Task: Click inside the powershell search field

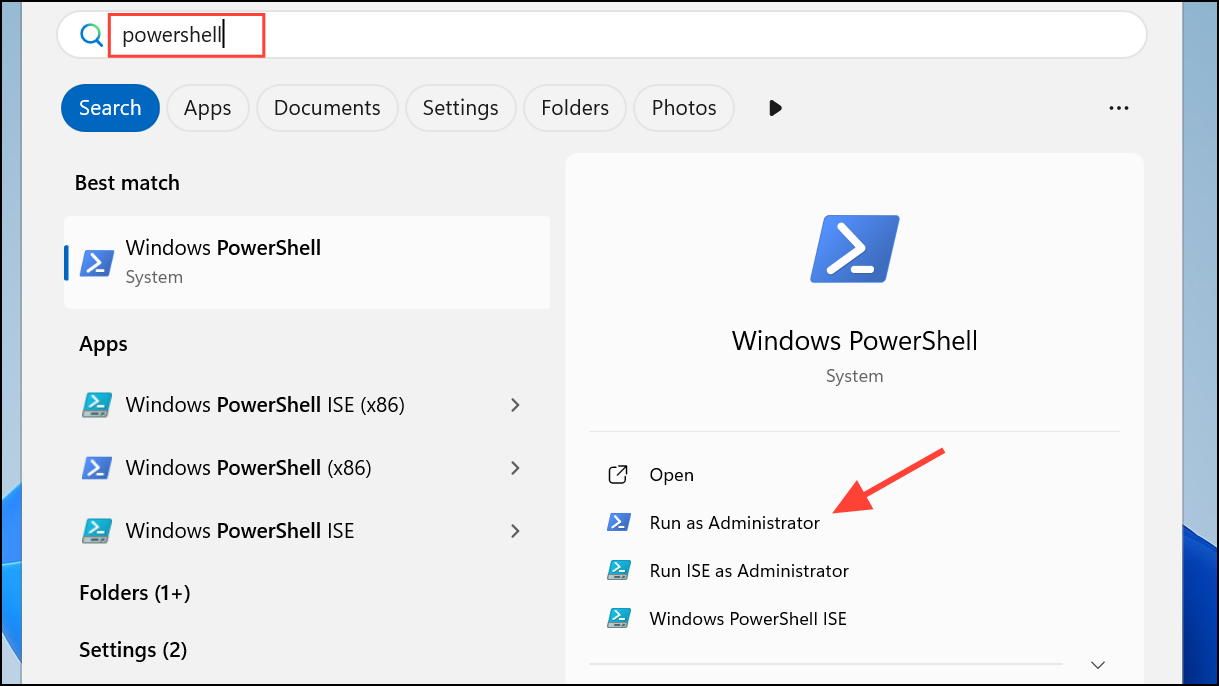Action: [x=185, y=34]
